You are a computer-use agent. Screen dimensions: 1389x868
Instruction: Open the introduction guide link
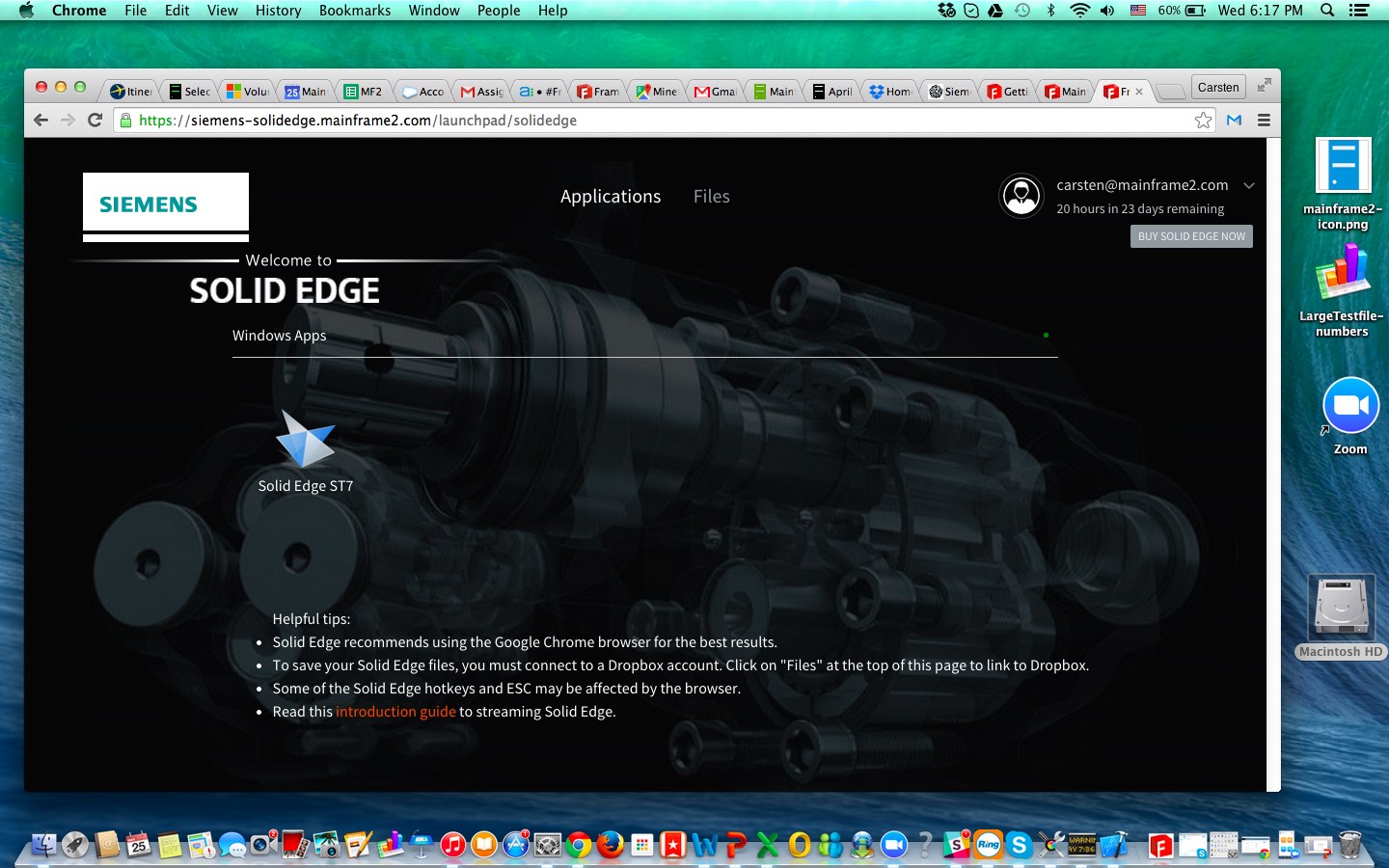click(395, 712)
